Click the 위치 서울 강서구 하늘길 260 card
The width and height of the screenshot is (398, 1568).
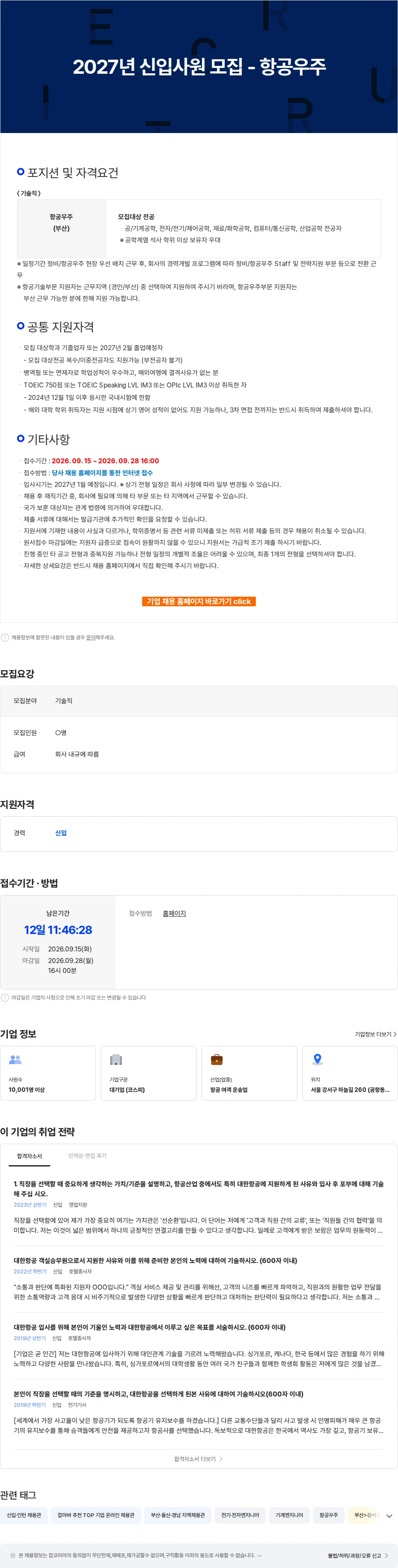click(x=350, y=1073)
